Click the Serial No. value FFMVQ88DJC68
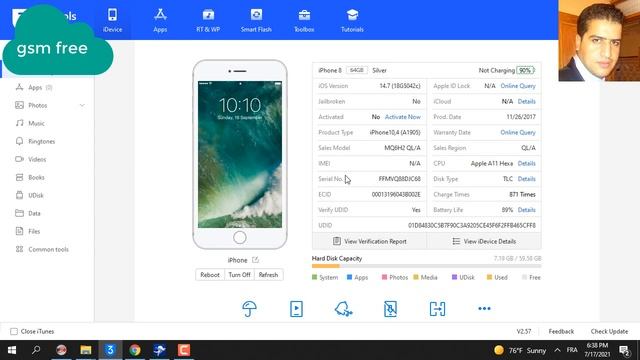 click(x=399, y=179)
